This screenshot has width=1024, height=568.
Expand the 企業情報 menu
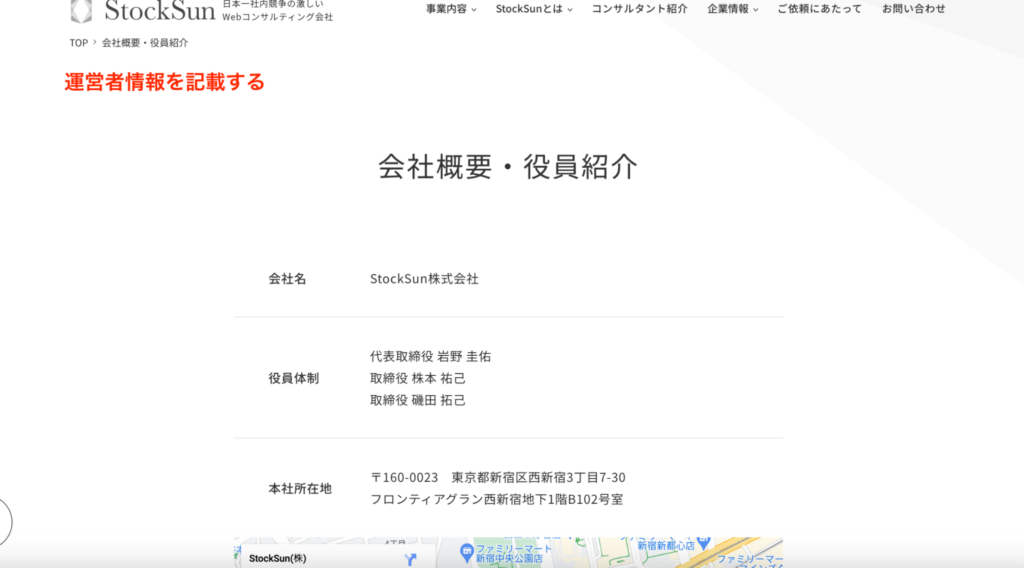click(x=733, y=8)
